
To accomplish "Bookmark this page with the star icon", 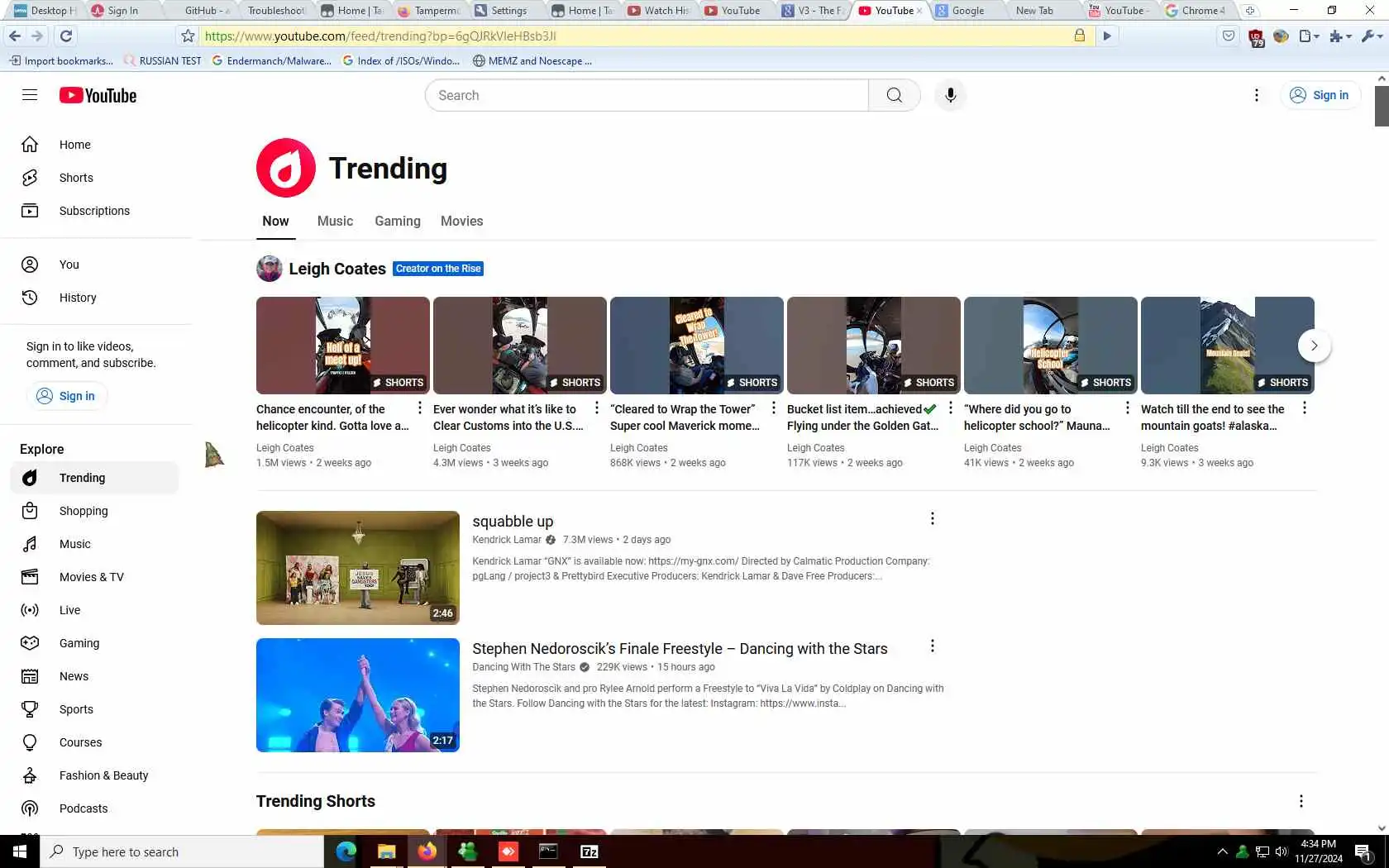I will tap(188, 36).
